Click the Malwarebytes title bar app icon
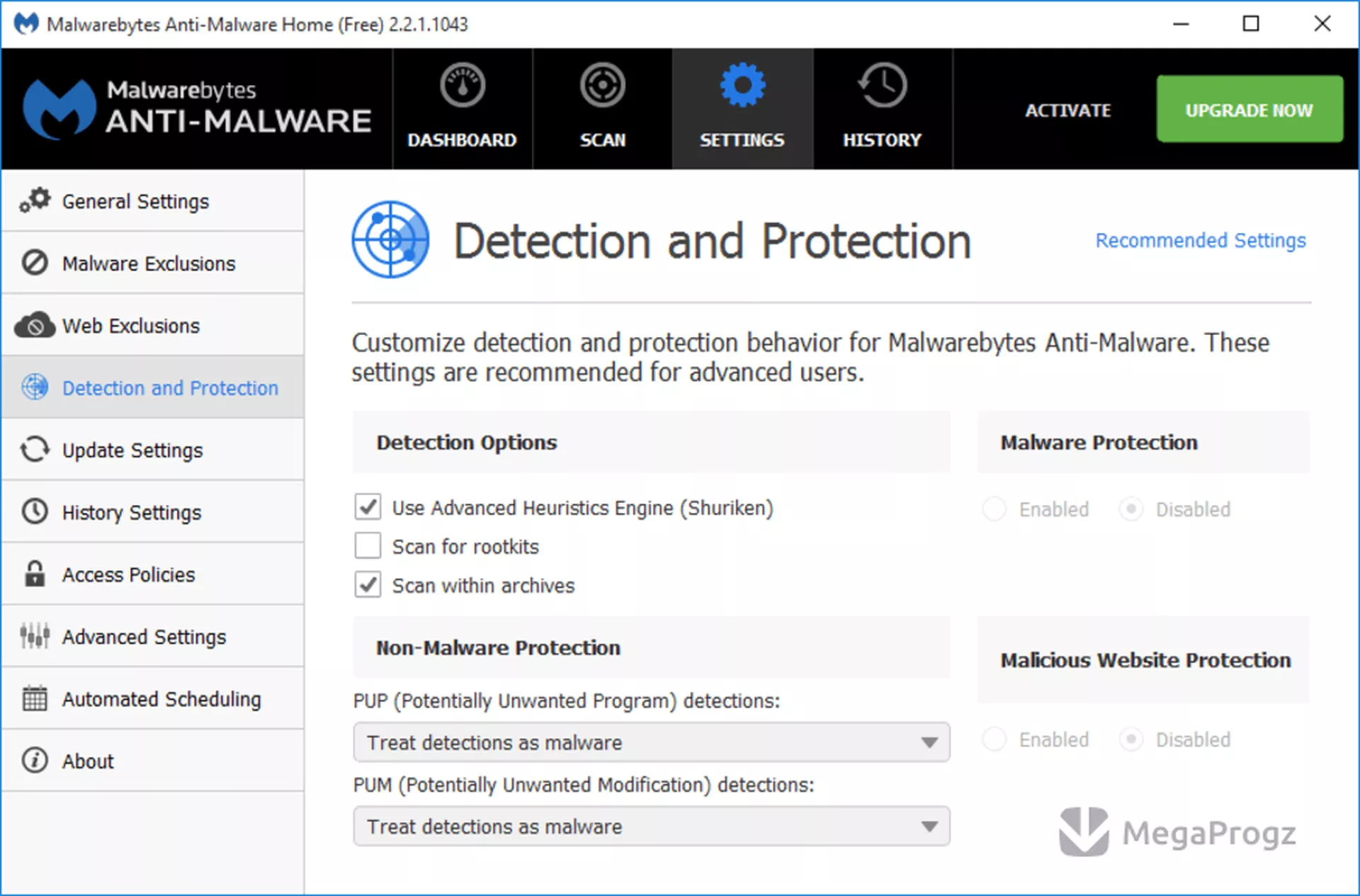The width and height of the screenshot is (1360, 896). tap(27, 24)
